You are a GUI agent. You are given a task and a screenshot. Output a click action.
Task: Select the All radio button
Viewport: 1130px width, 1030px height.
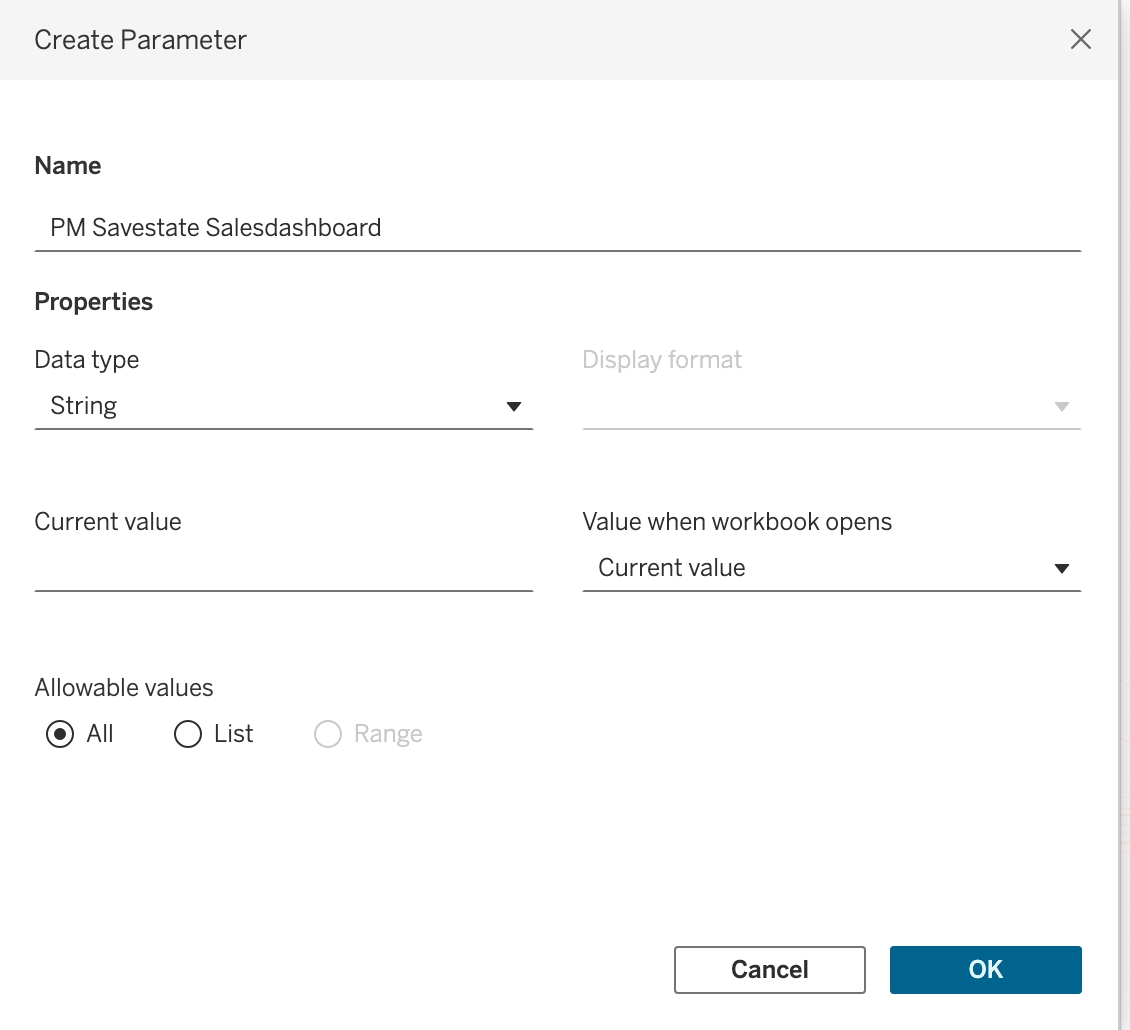pos(61,735)
